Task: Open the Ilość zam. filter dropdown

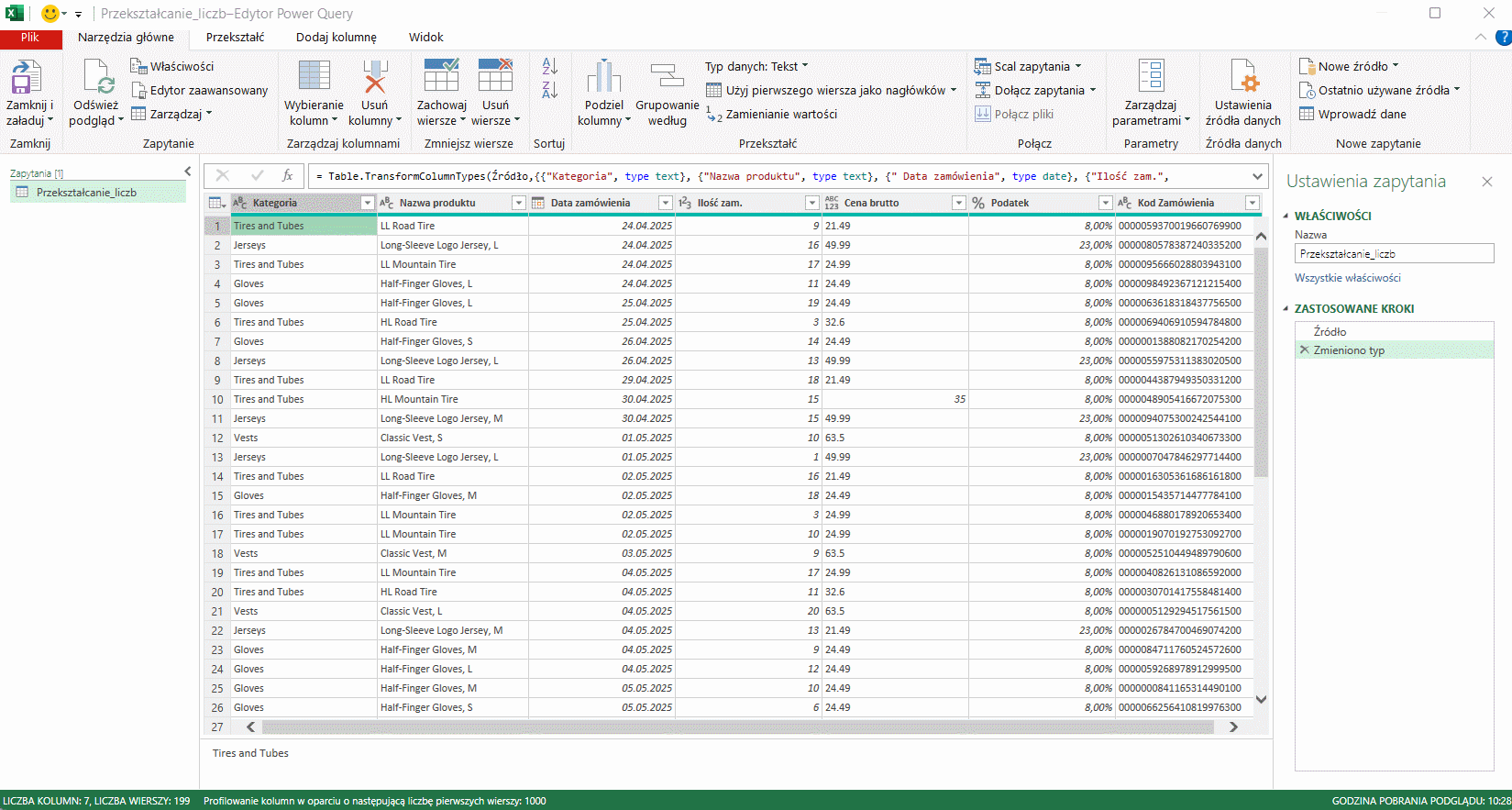Action: [811, 203]
